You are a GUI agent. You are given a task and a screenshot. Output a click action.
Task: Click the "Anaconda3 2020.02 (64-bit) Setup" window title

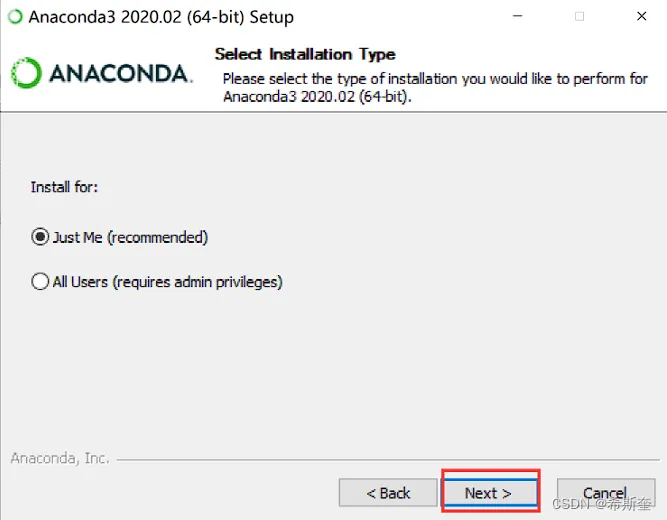click(161, 17)
